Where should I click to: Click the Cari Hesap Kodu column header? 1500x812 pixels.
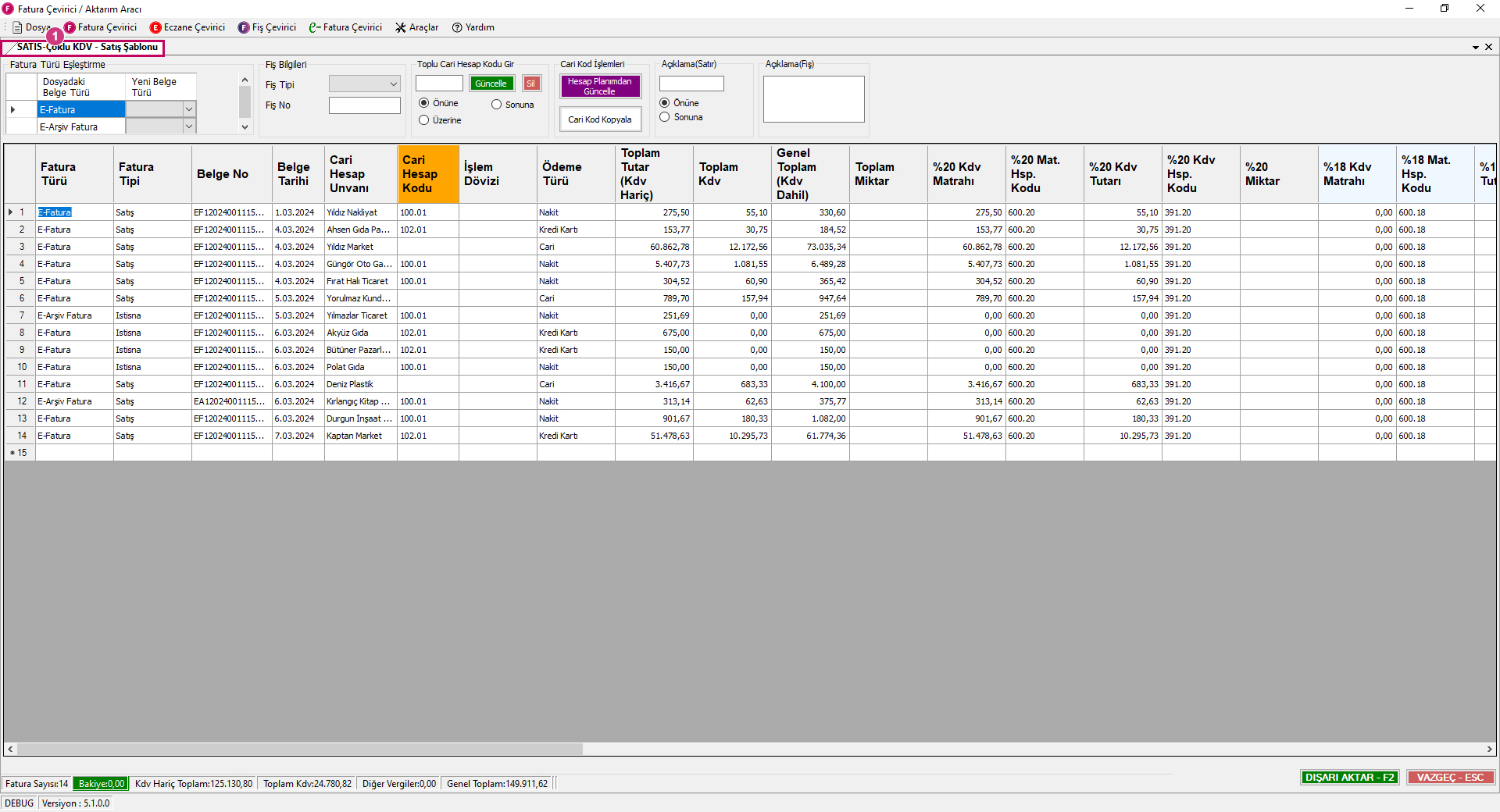[427, 173]
